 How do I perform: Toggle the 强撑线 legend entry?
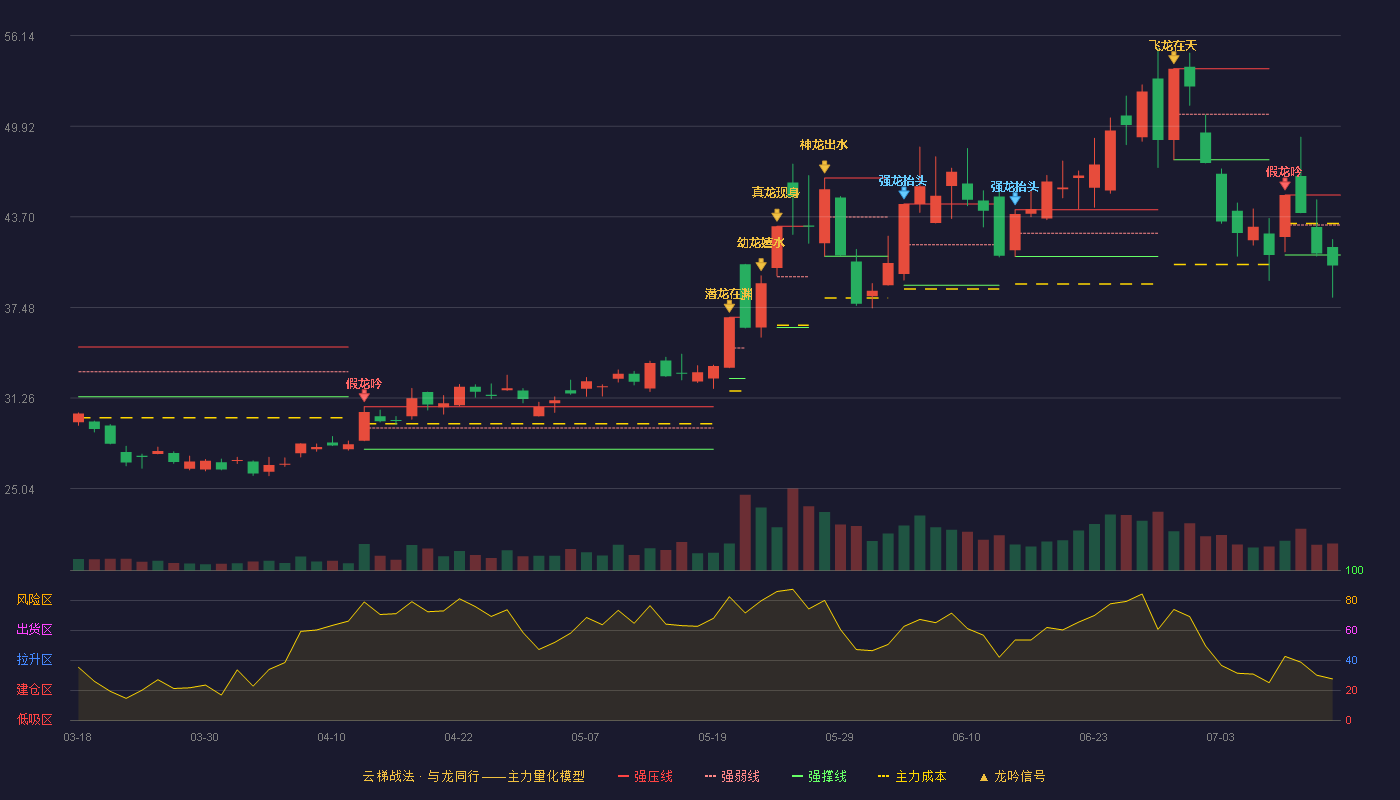819,776
